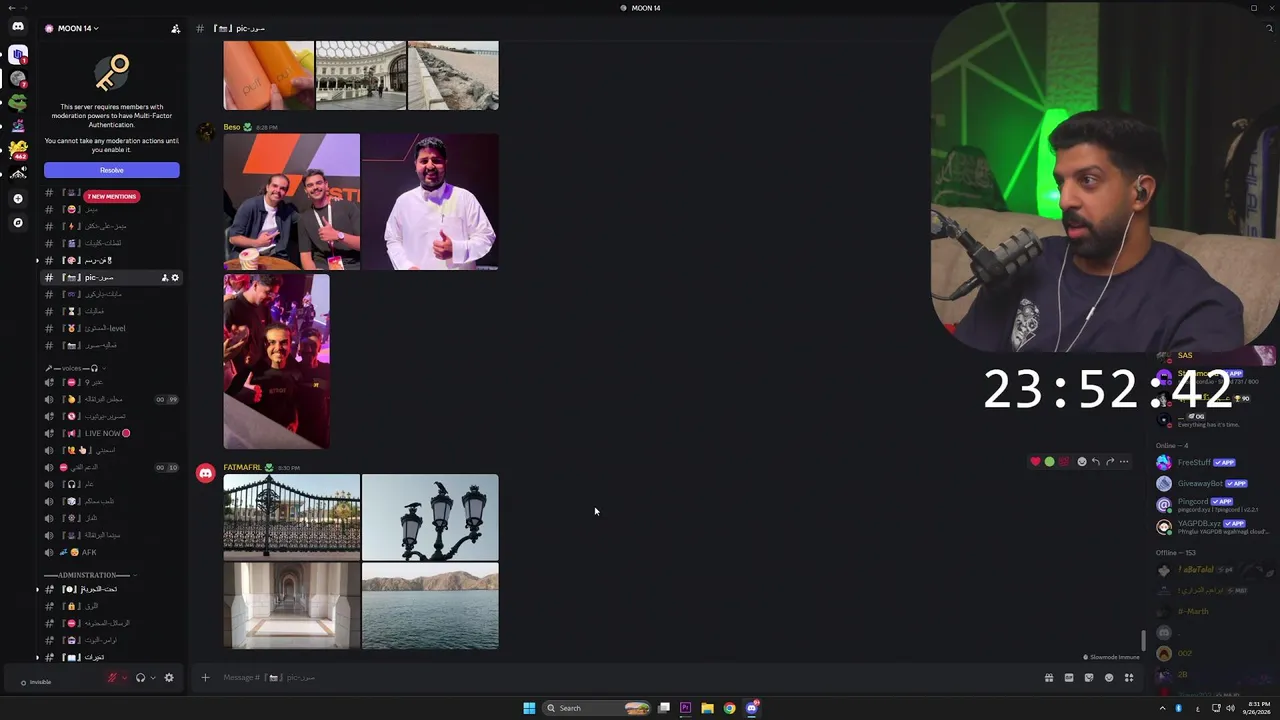Toggle headphone deafen in user panel

click(140, 678)
